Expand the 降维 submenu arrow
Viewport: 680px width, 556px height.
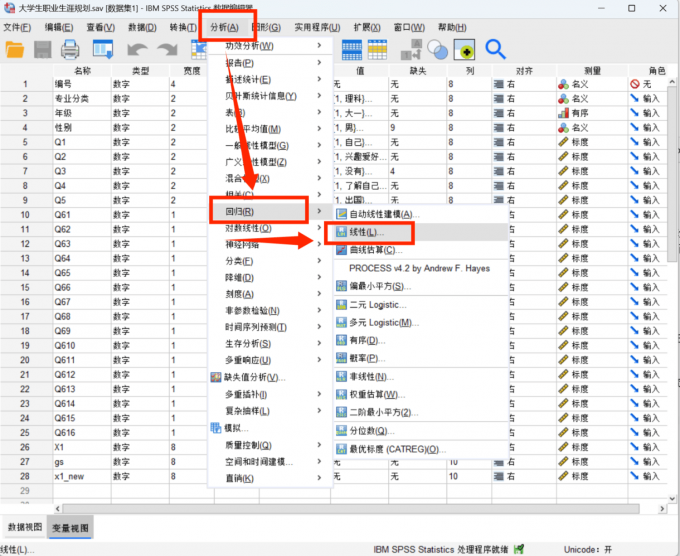(319, 277)
